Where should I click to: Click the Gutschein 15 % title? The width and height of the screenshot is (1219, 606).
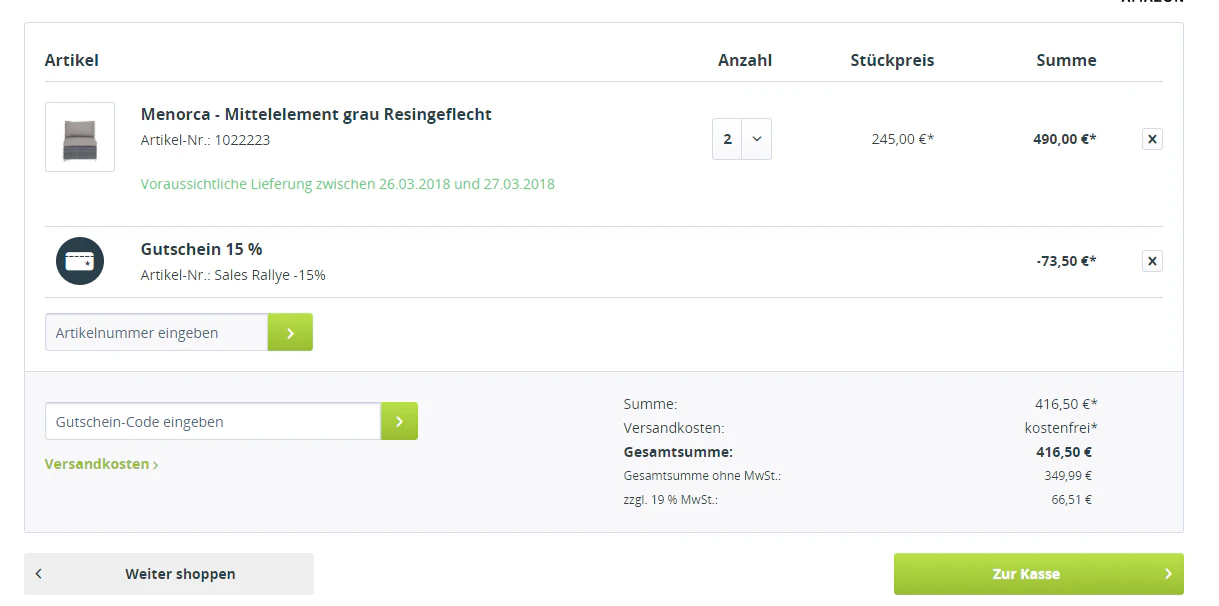point(201,249)
